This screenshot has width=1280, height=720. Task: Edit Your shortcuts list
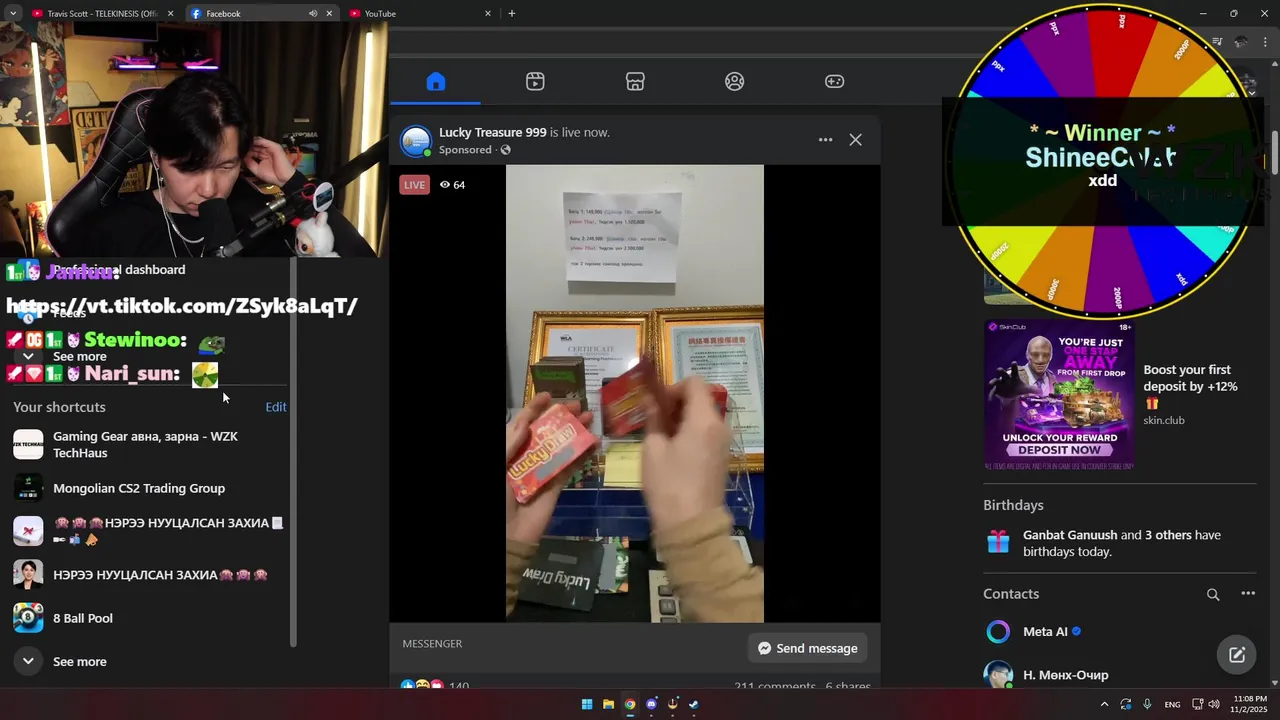pyautogui.click(x=276, y=407)
